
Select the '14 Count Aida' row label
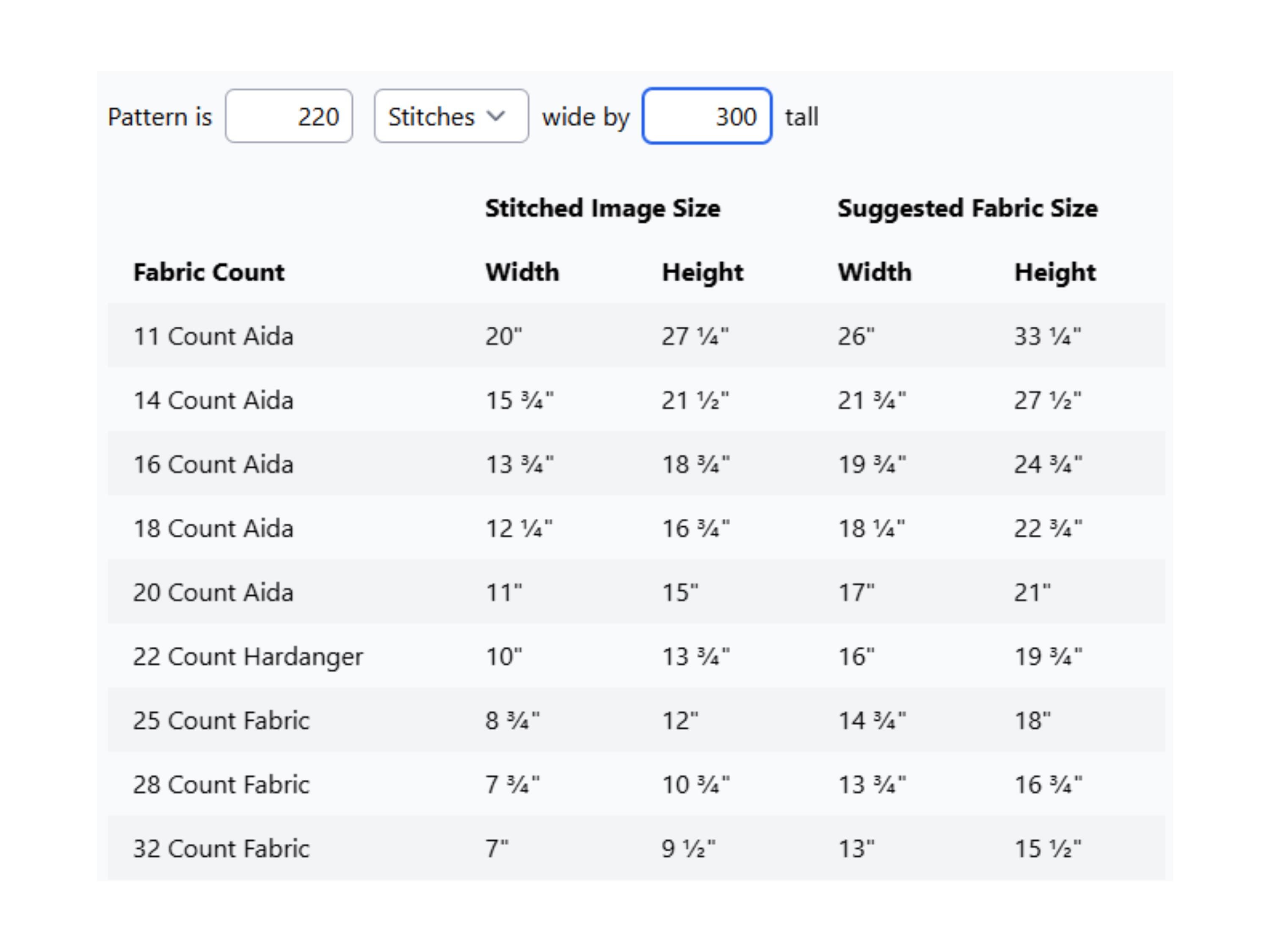(x=213, y=401)
